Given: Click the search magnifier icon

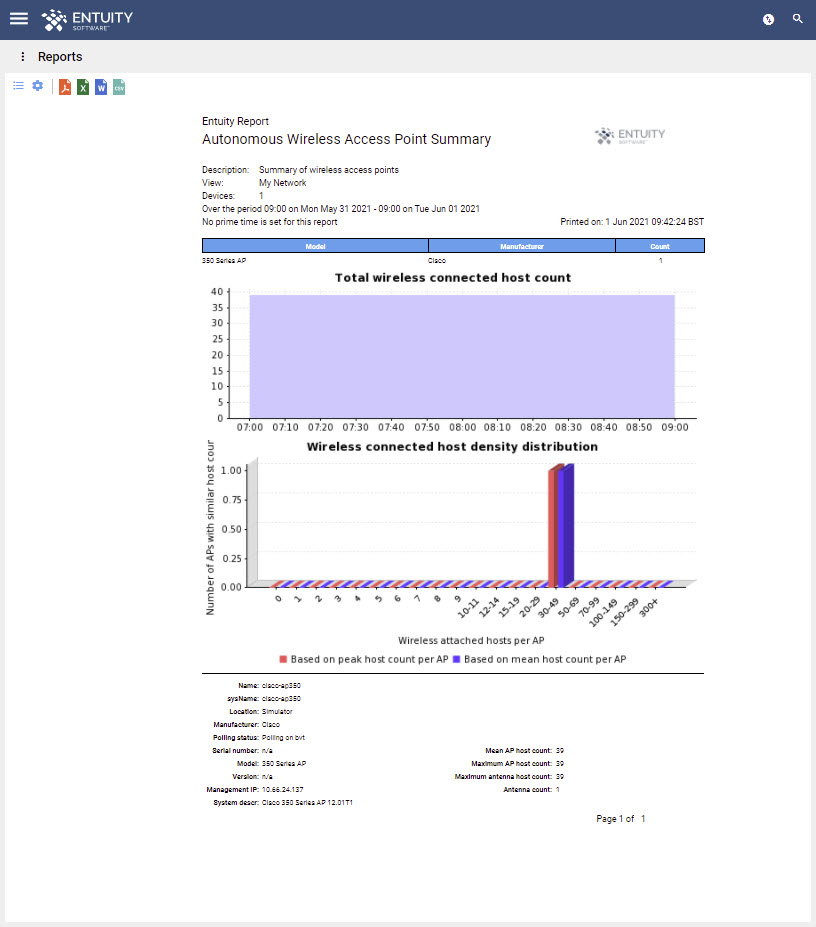Looking at the screenshot, I should pyautogui.click(x=797, y=18).
